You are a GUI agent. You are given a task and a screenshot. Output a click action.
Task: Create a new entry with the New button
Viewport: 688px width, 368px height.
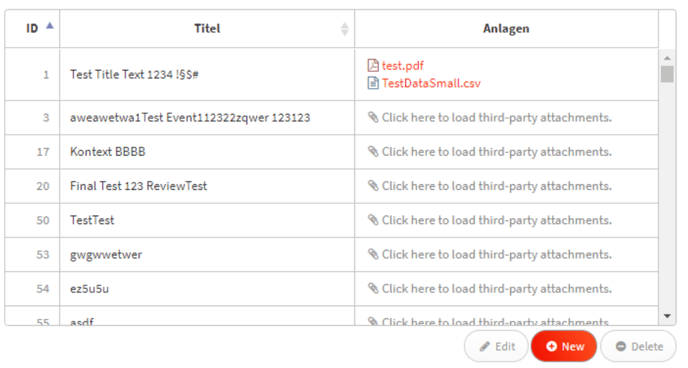pyautogui.click(x=564, y=347)
